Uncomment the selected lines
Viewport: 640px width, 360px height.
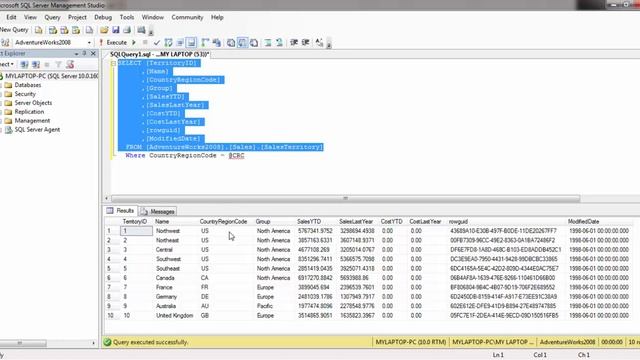279,42
